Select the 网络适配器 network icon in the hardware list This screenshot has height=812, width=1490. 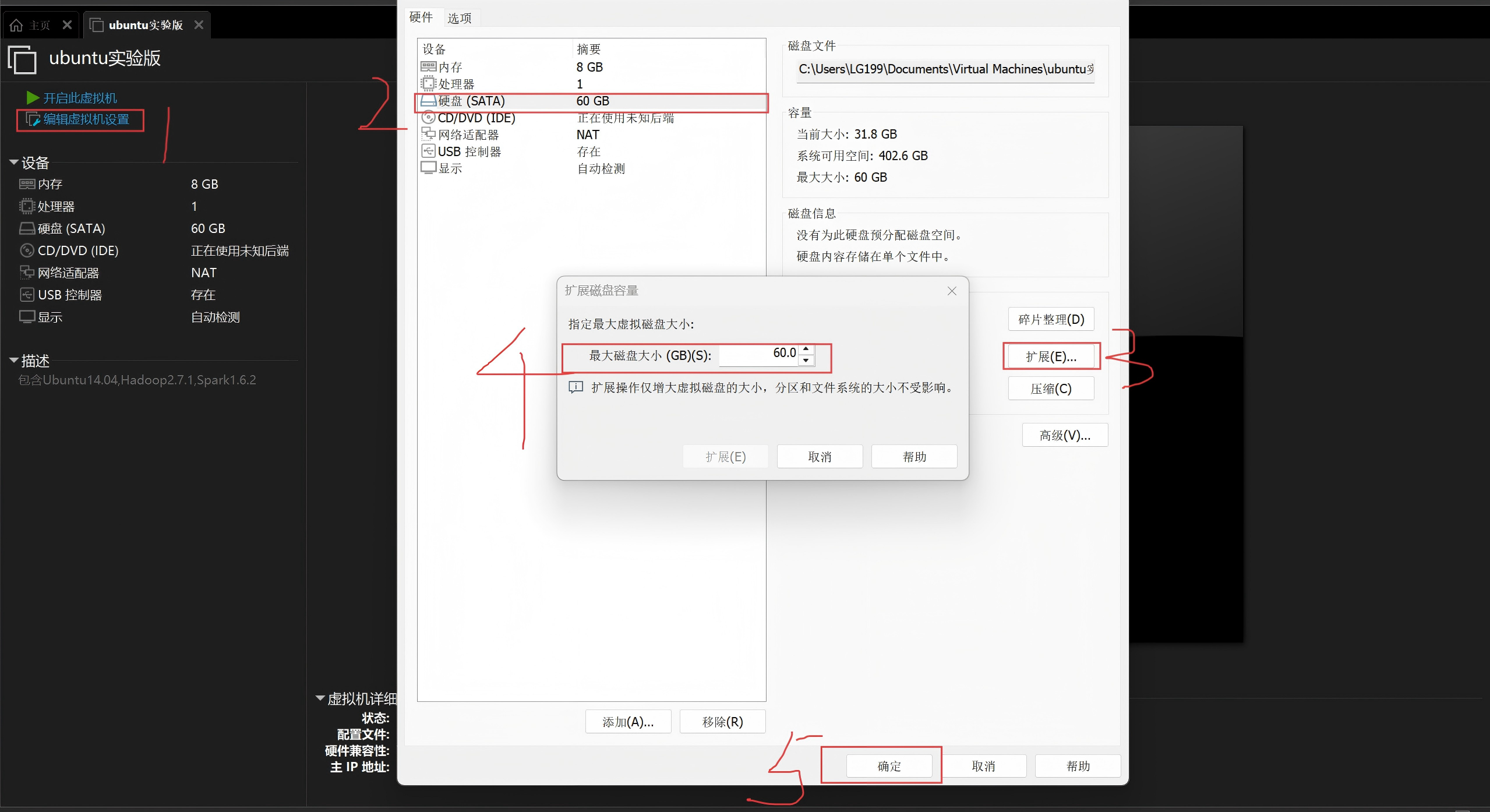428,135
